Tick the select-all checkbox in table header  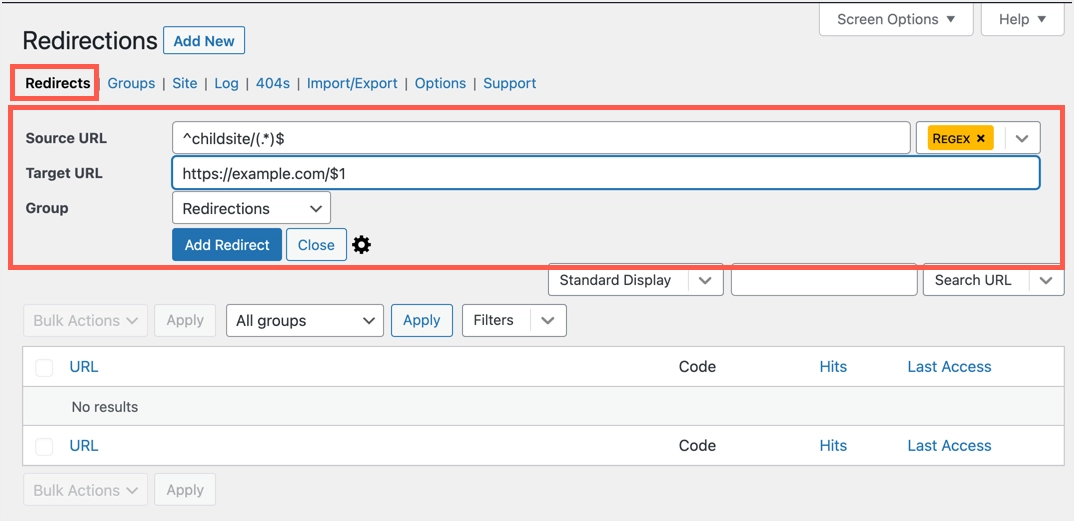pos(44,367)
